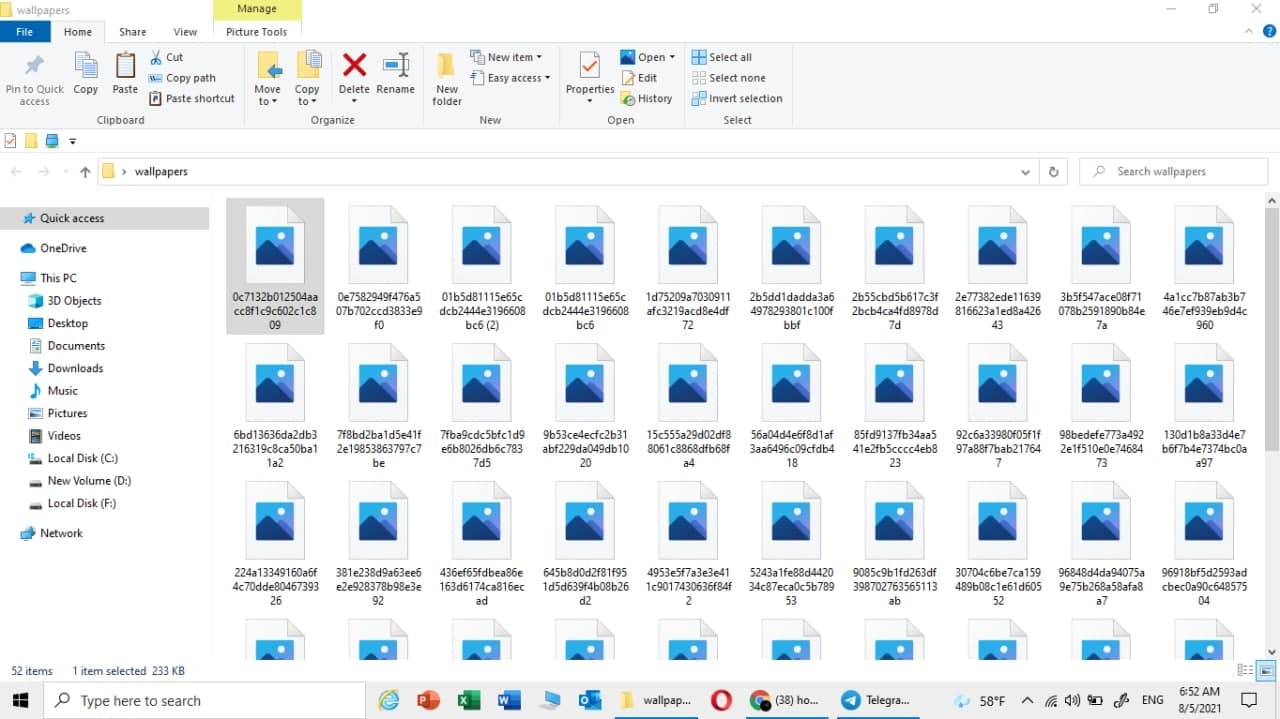1280x719 pixels.
Task: Open address bar history dropdown arrow
Action: point(1025,172)
